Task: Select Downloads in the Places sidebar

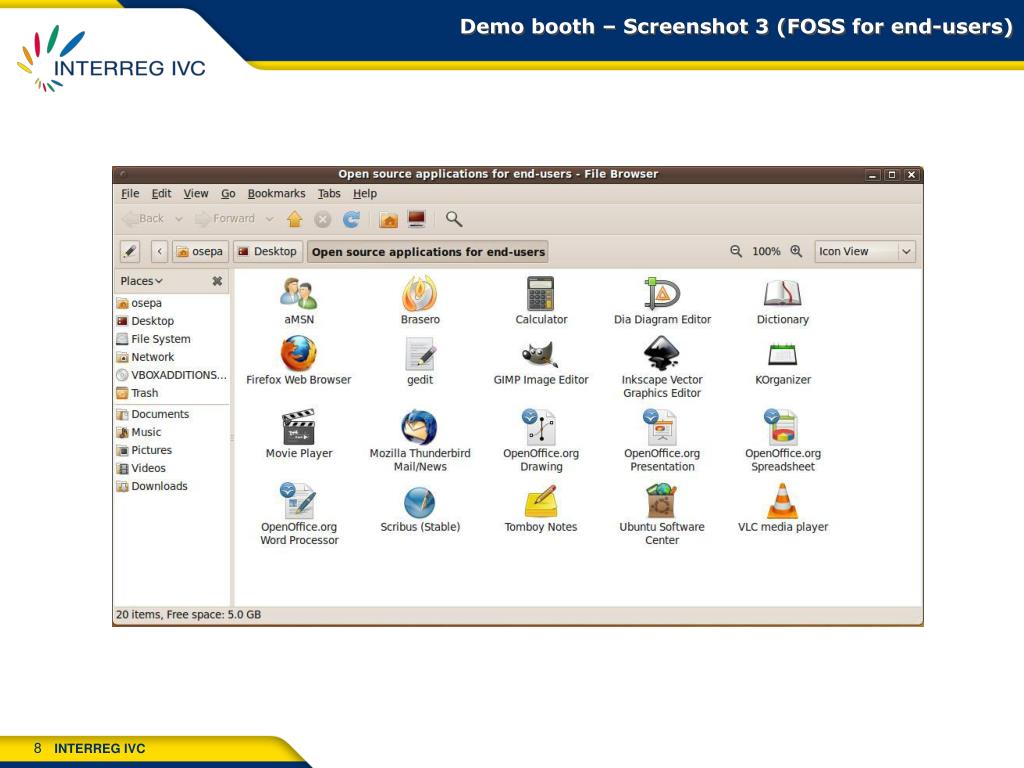Action: 159,487
